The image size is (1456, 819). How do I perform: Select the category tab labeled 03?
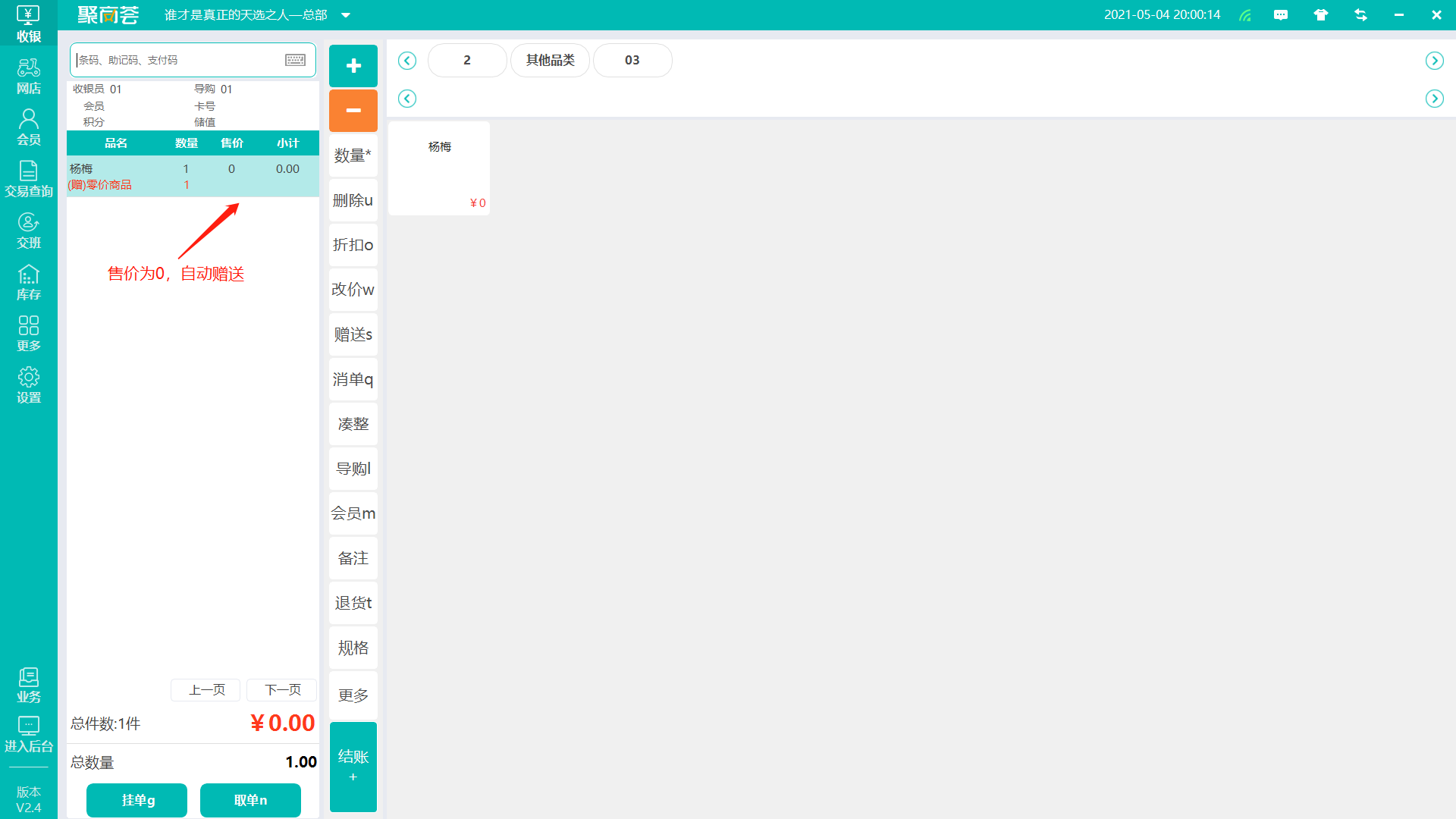pyautogui.click(x=632, y=60)
